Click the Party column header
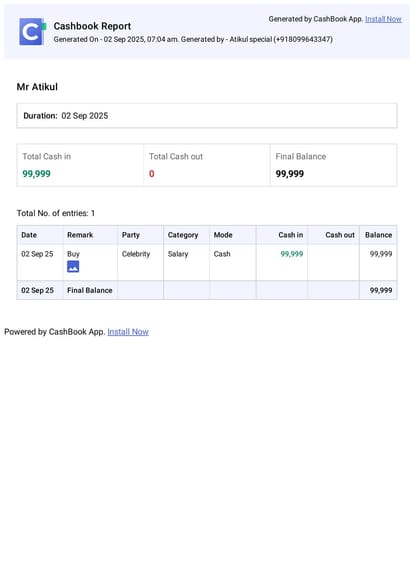Viewport: 414px width, 585px height. pyautogui.click(x=131, y=235)
